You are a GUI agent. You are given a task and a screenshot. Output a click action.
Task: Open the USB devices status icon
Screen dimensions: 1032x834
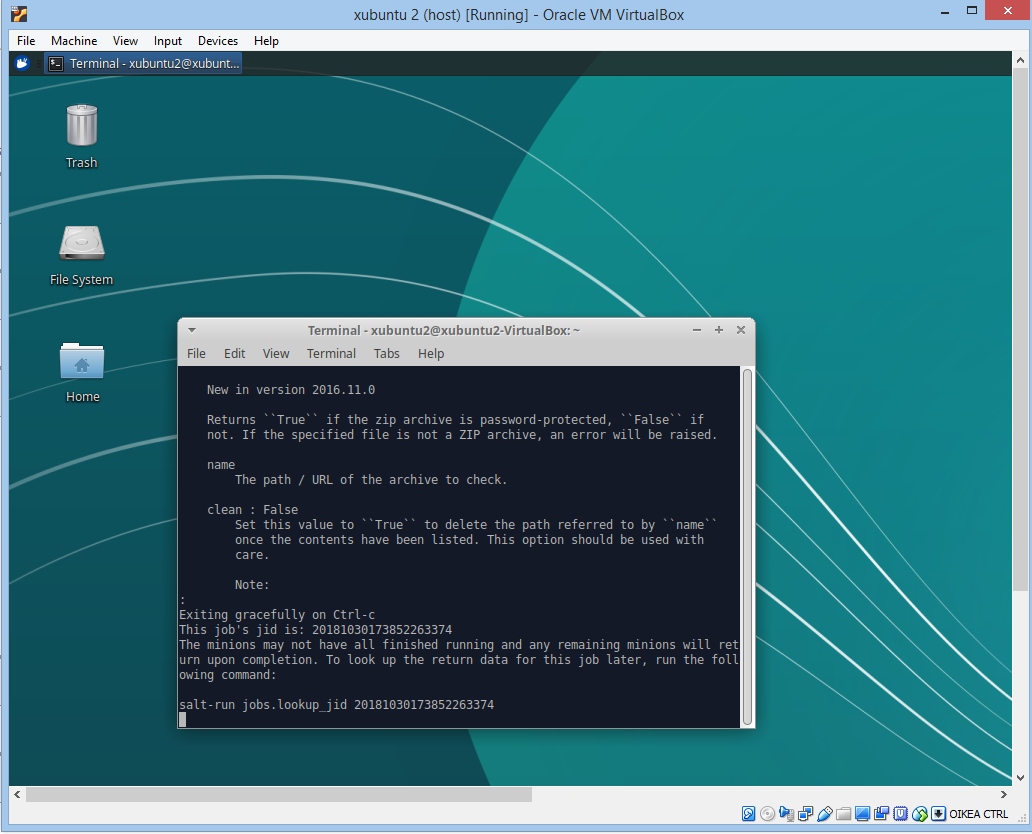pyautogui.click(x=825, y=814)
